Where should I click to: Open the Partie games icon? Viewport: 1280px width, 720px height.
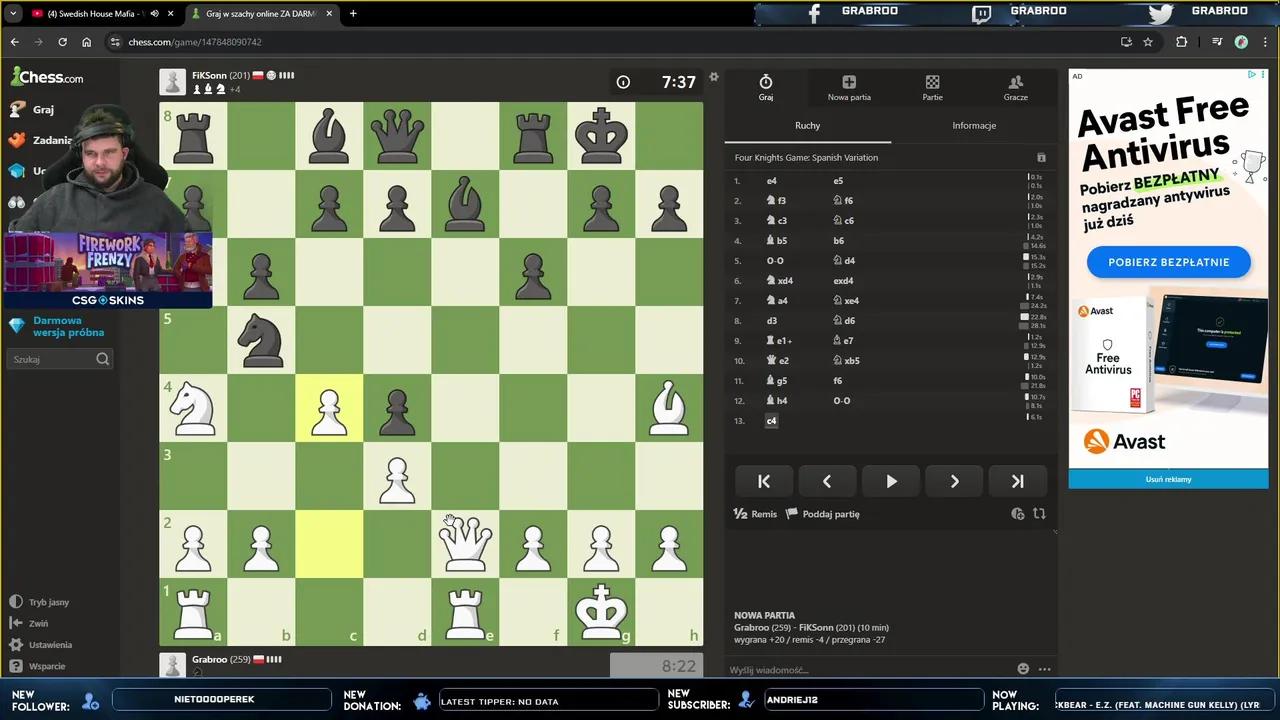(932, 88)
